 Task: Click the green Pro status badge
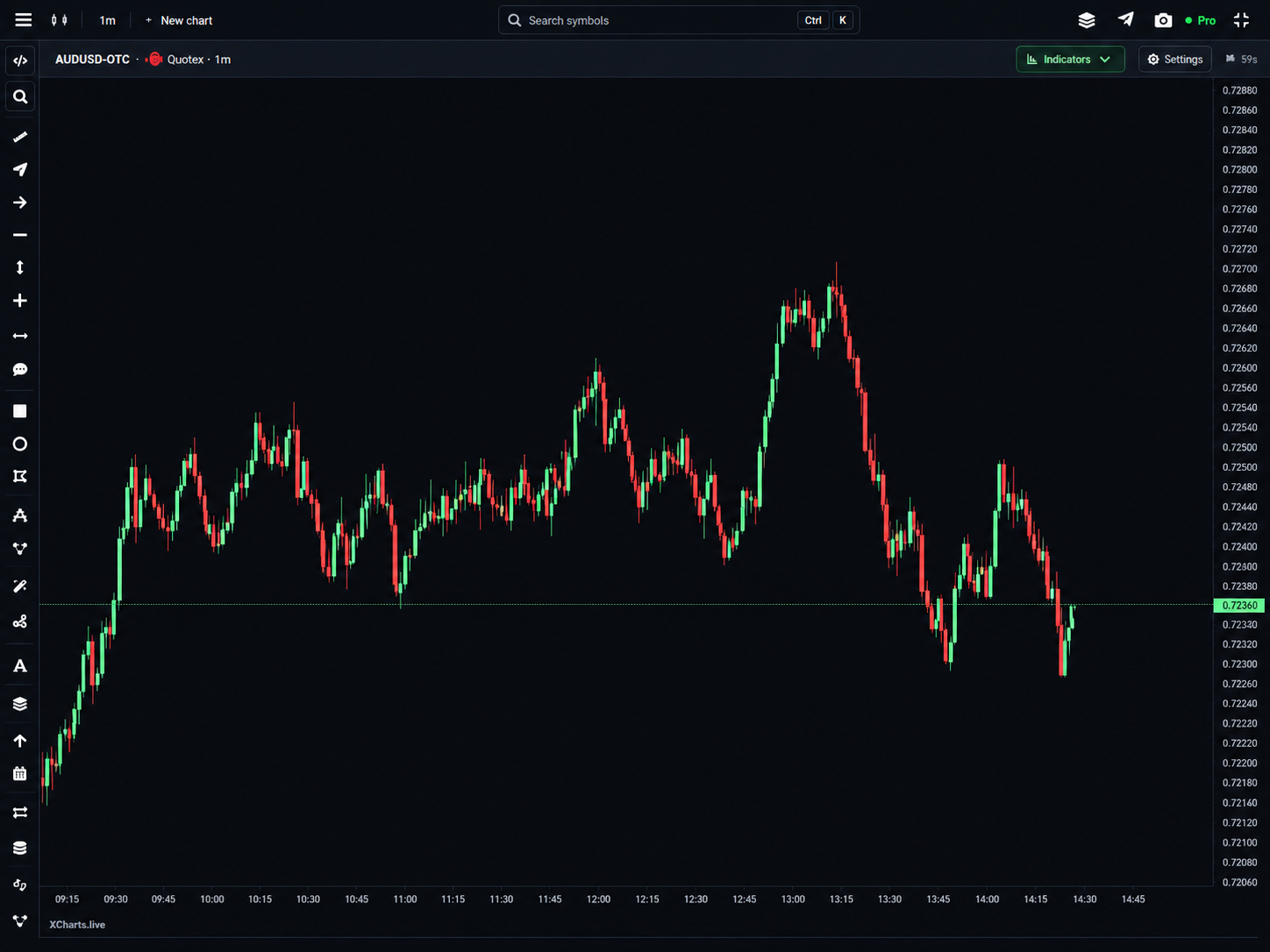pos(1201,20)
